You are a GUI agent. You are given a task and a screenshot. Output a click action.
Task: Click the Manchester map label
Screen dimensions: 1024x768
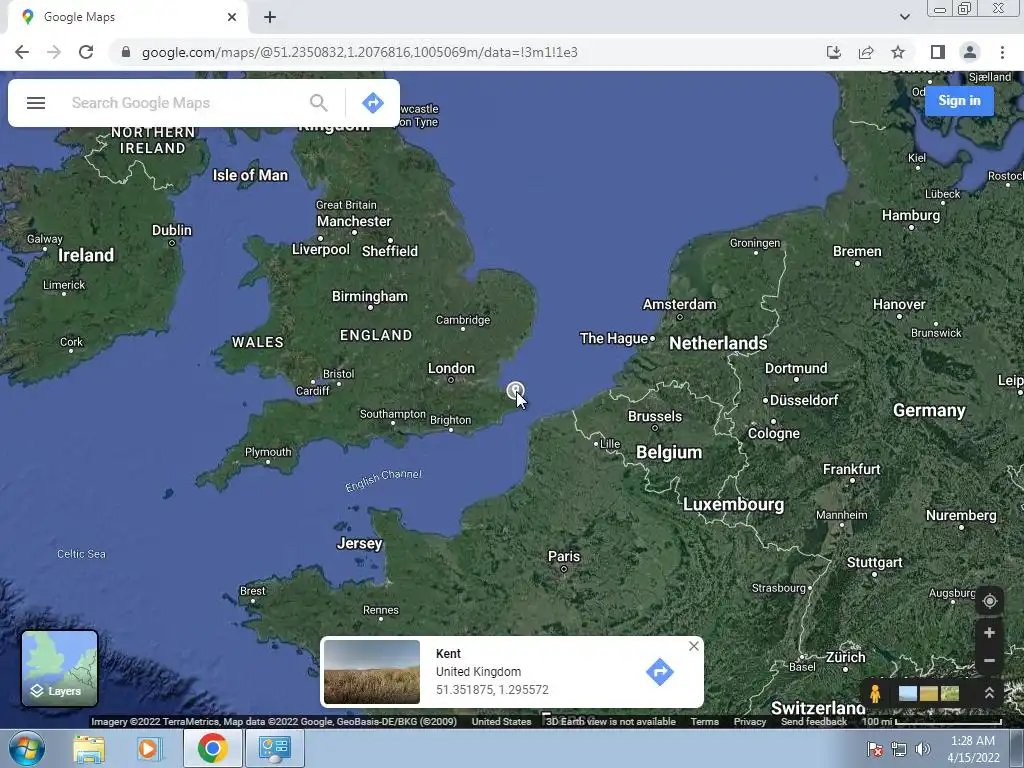[x=354, y=221]
